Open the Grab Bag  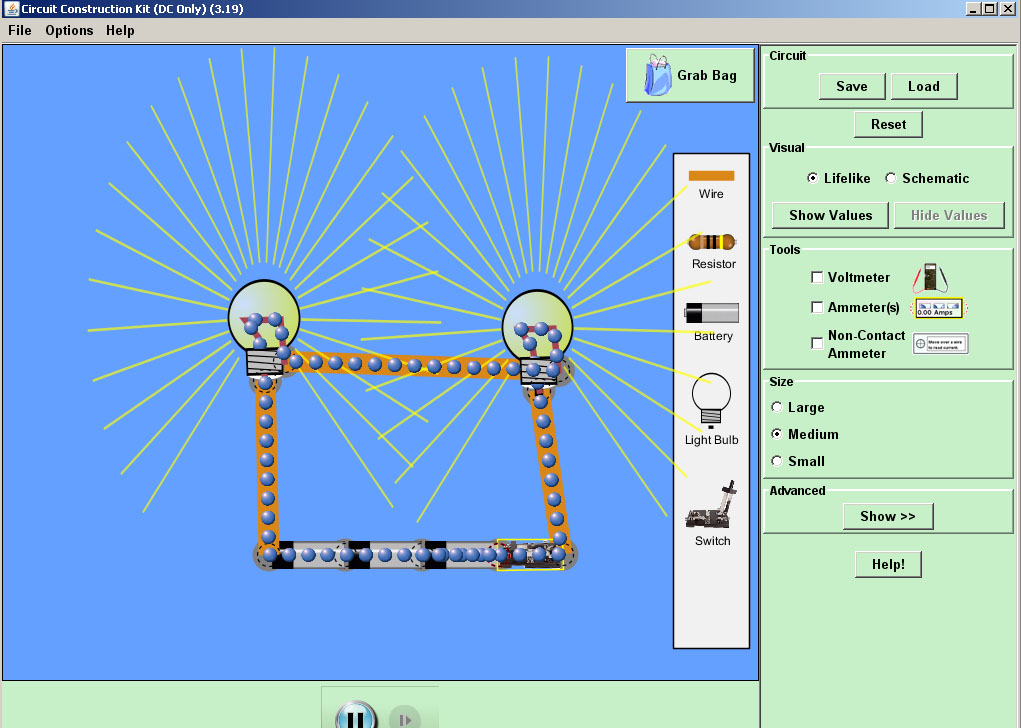tap(689, 74)
